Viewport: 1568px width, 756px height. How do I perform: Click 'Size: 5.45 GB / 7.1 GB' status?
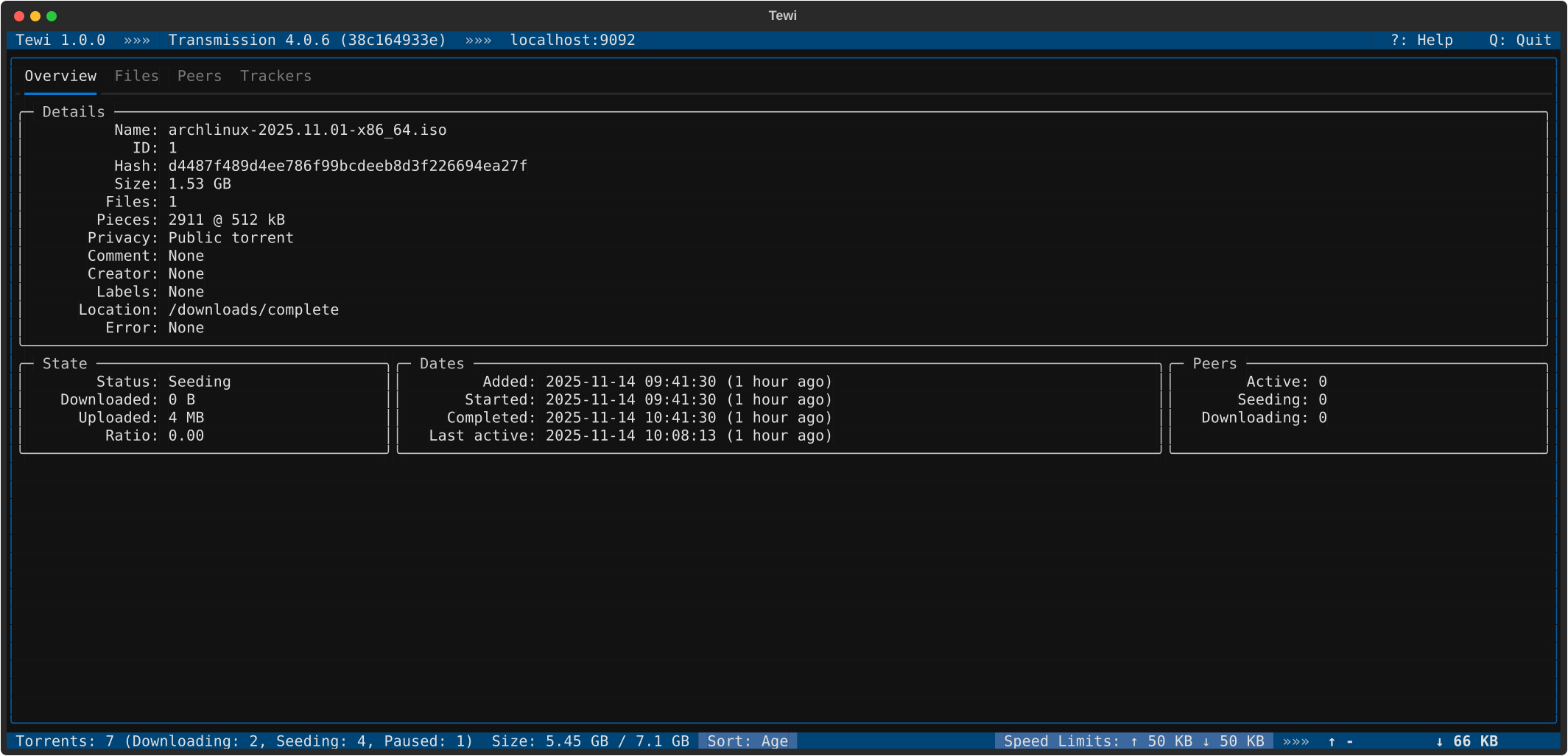coord(591,741)
